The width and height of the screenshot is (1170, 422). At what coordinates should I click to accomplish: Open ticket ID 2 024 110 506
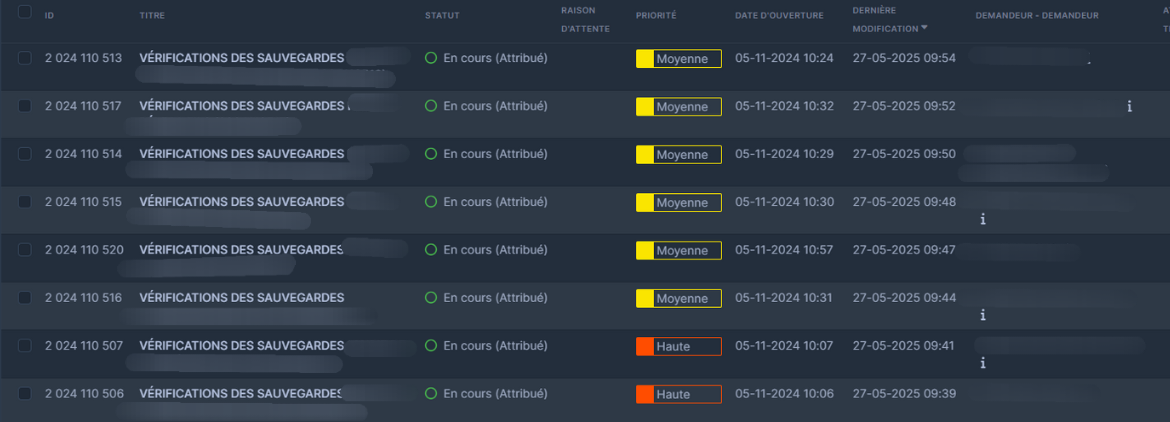[84, 394]
